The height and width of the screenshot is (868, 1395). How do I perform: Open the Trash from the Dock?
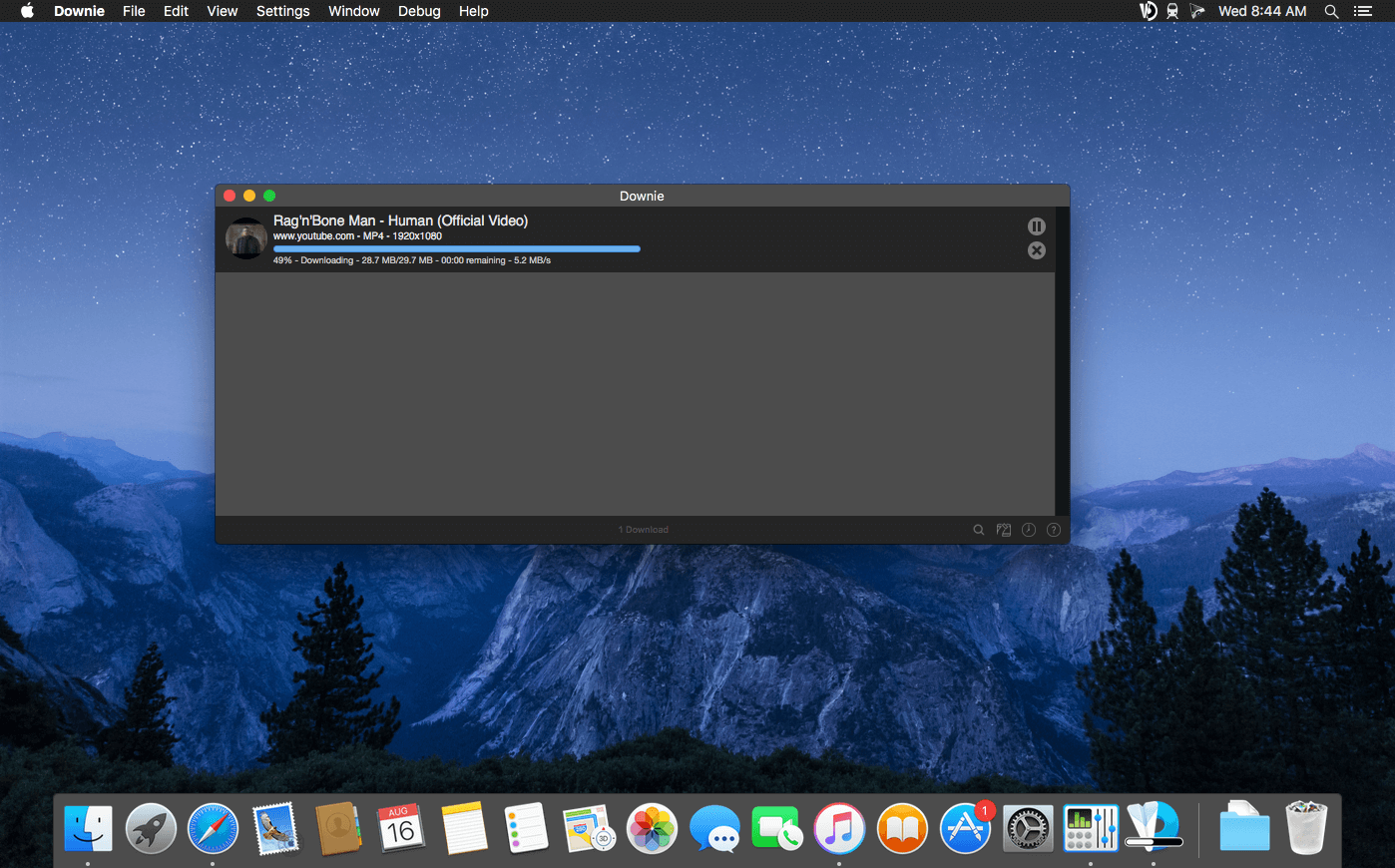[1306, 828]
